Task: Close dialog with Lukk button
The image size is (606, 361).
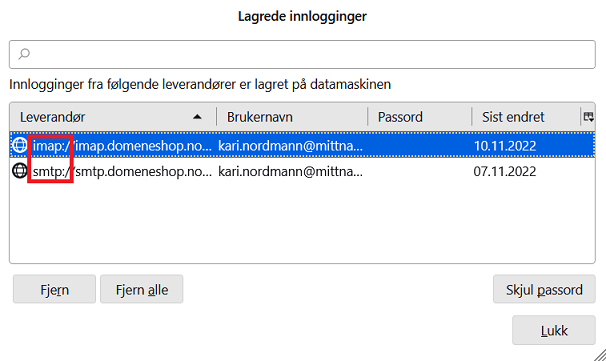Action: coord(554,330)
